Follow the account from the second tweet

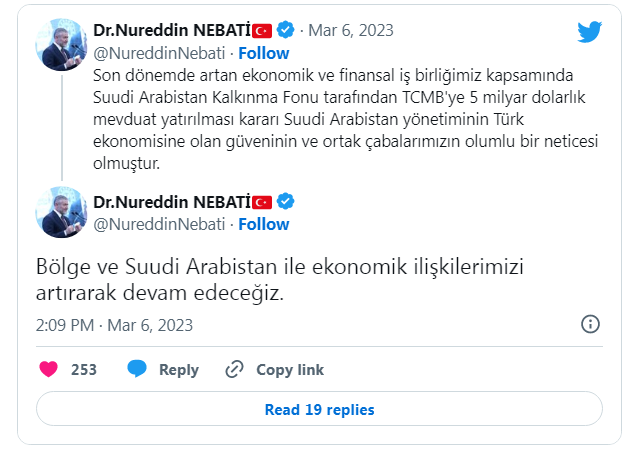(264, 223)
